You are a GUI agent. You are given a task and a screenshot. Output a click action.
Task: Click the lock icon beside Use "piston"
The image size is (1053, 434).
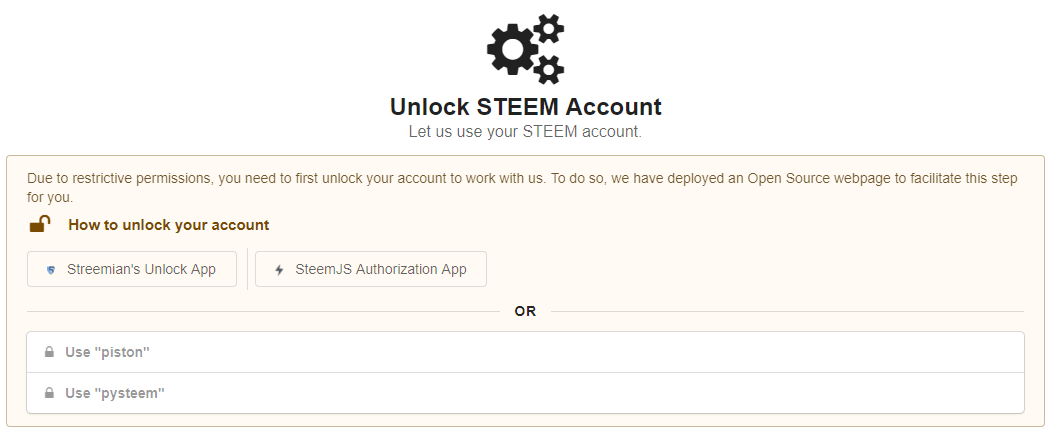49,352
